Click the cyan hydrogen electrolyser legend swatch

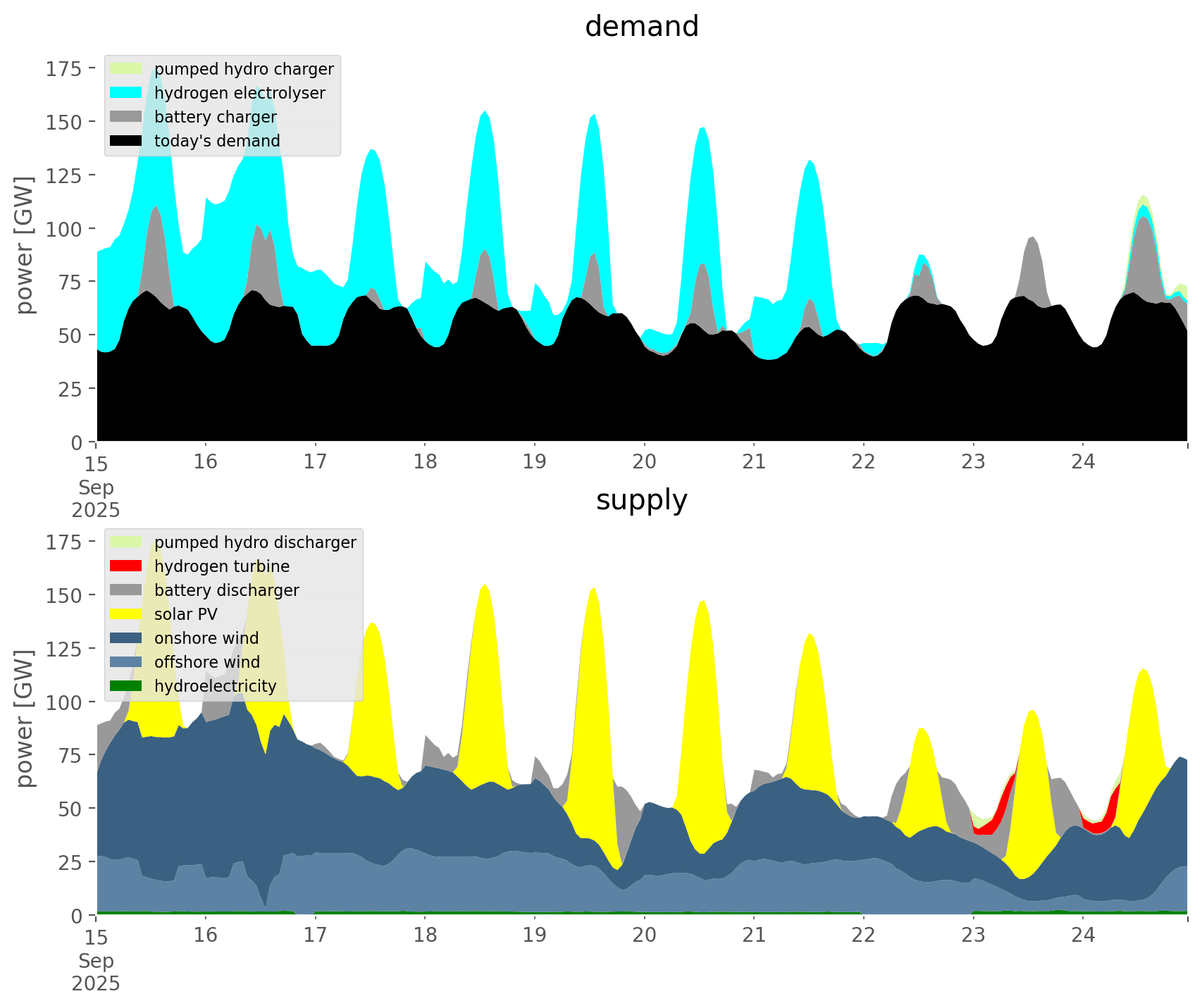pyautogui.click(x=126, y=93)
